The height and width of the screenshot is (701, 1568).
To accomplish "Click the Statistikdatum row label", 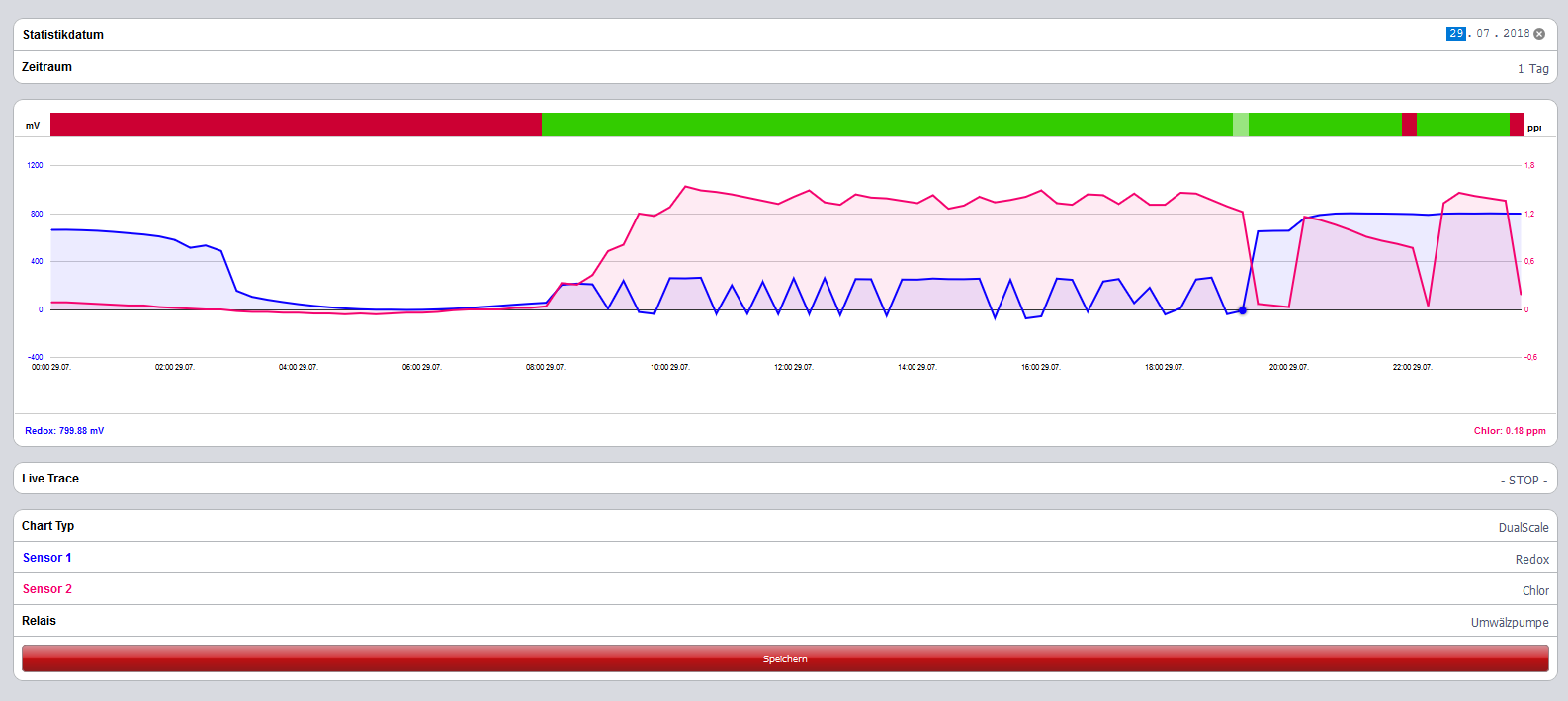I will pyautogui.click(x=63, y=35).
